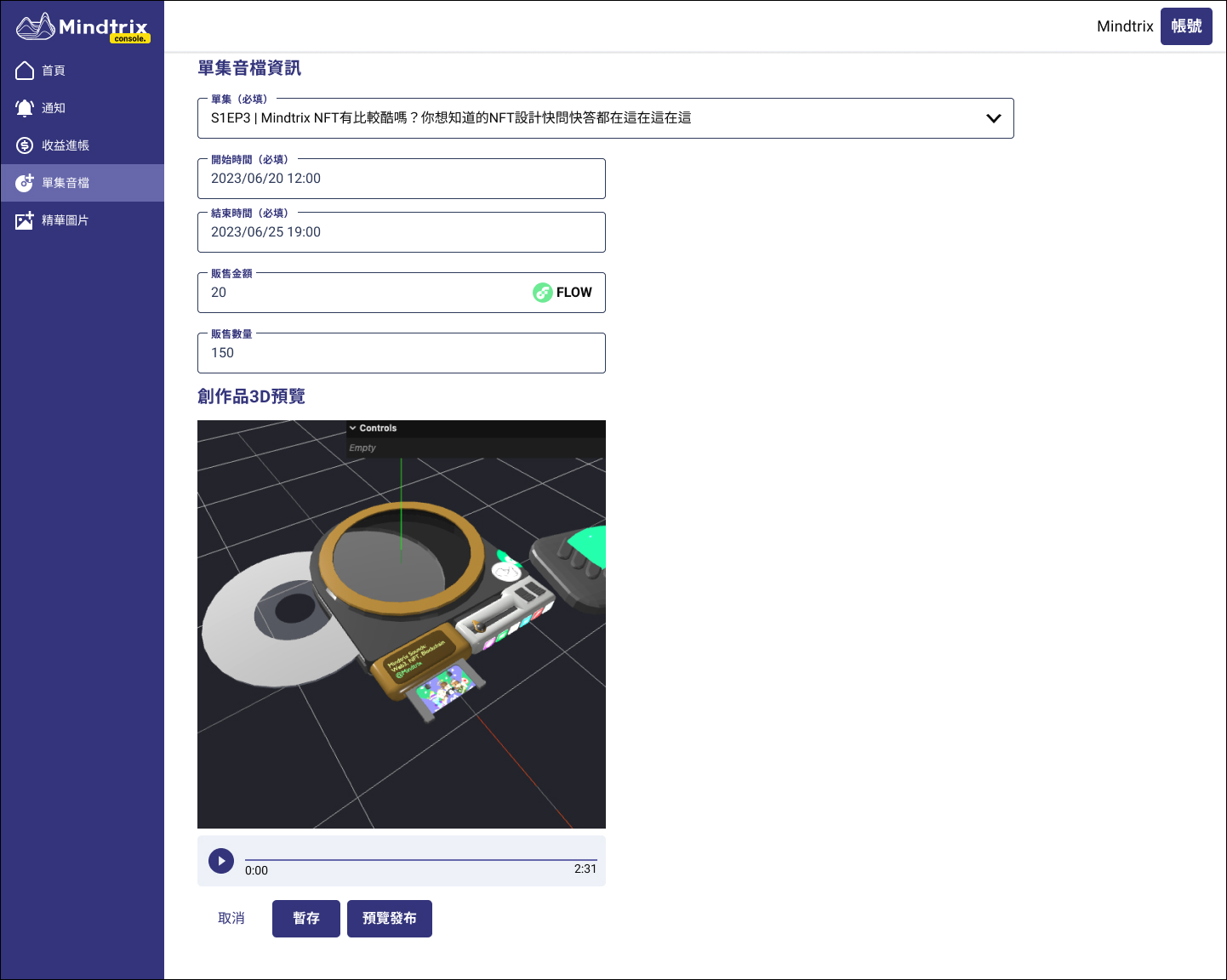Click the highlight image icon
Viewport: 1227px width, 980px height.
click(25, 220)
